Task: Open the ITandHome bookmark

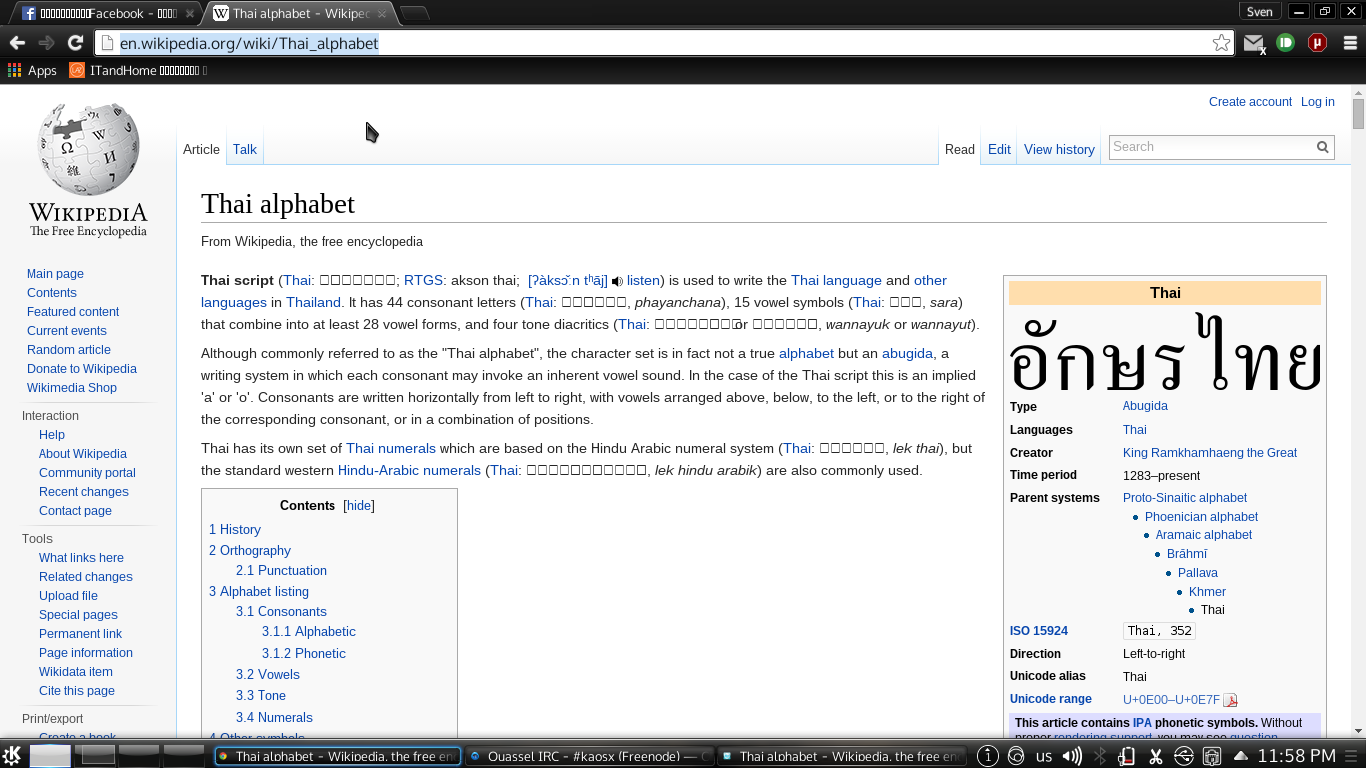Action: coord(138,71)
